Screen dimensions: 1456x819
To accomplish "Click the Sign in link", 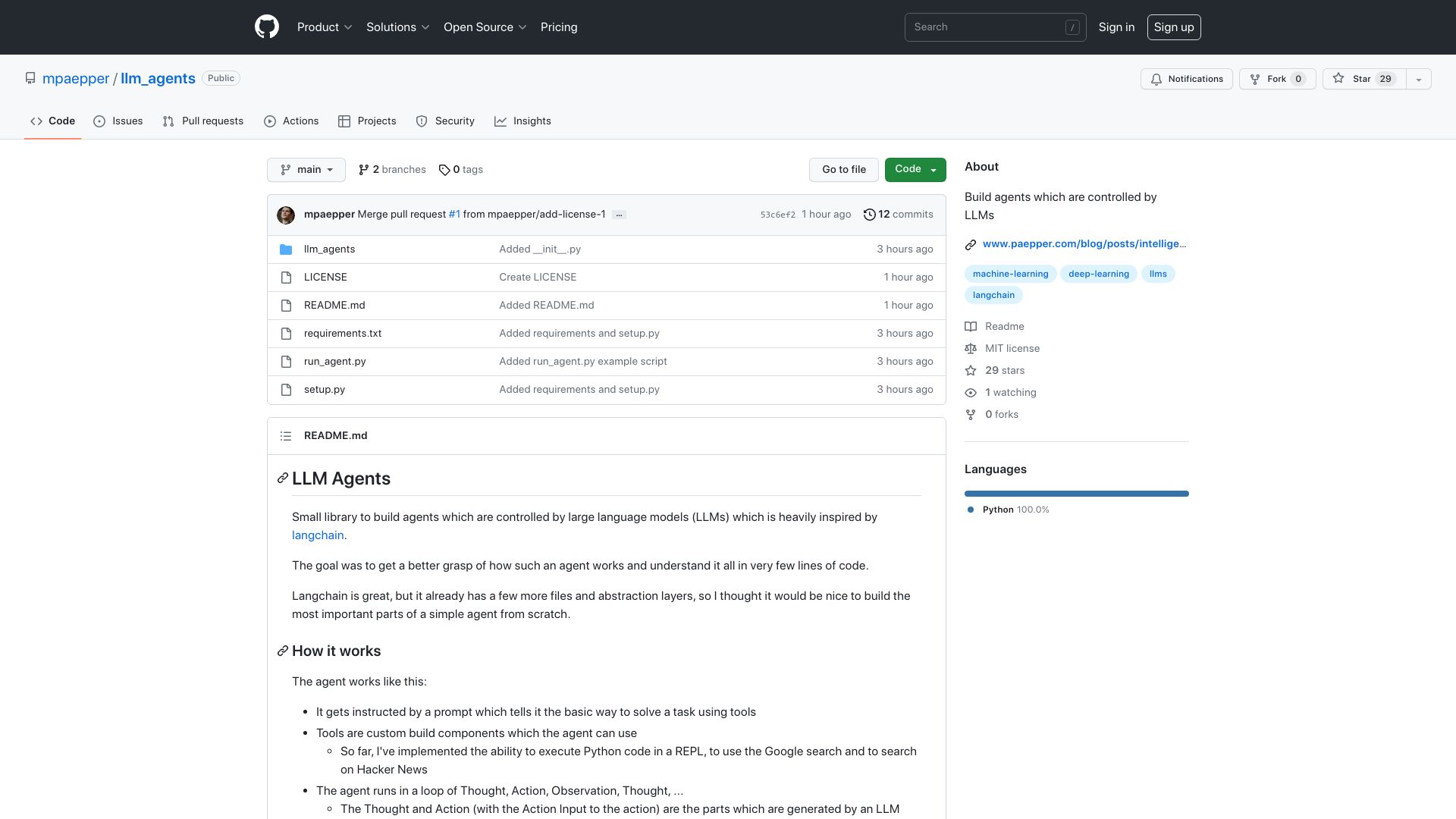I will coord(1116,27).
